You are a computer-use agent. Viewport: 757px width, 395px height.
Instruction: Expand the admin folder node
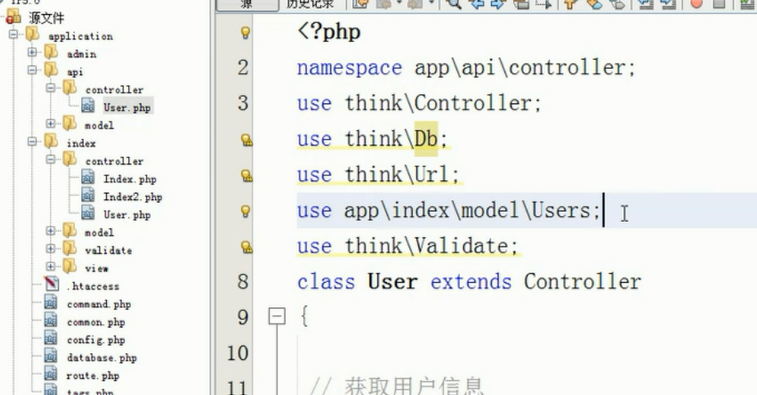32,52
